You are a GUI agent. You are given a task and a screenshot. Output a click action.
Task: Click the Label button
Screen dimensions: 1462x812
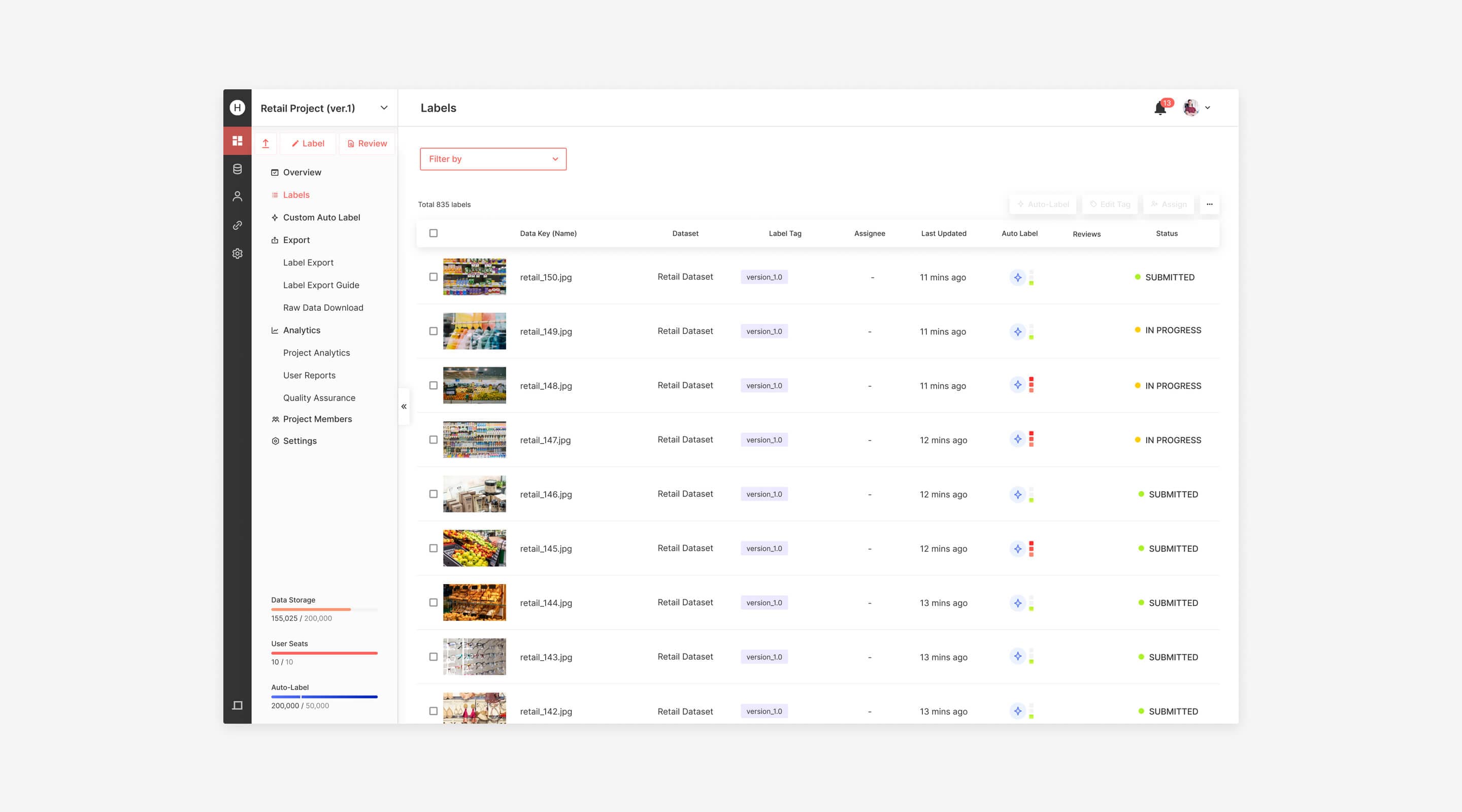[x=308, y=144]
